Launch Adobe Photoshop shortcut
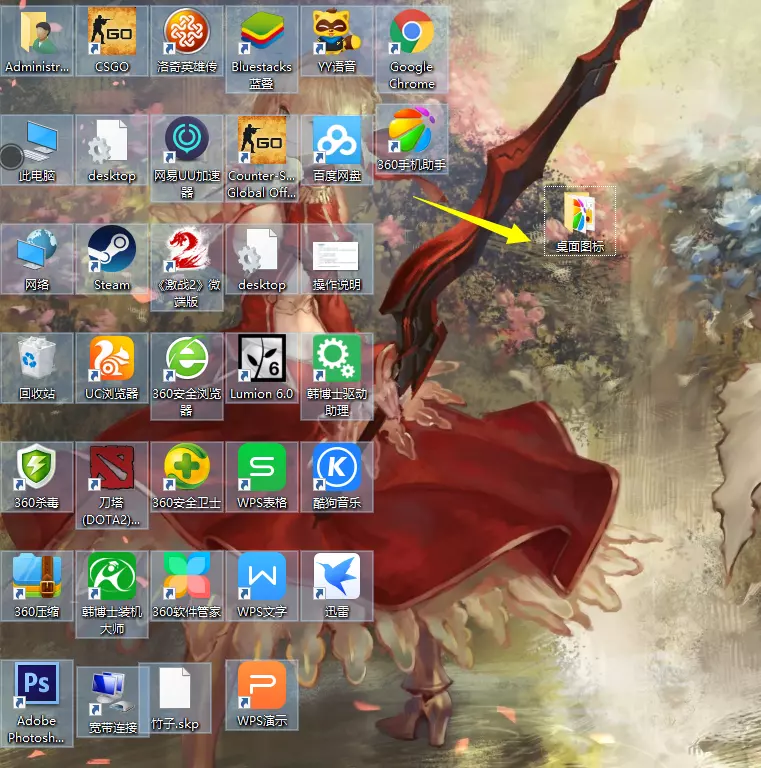The height and width of the screenshot is (768, 761). click(37, 703)
